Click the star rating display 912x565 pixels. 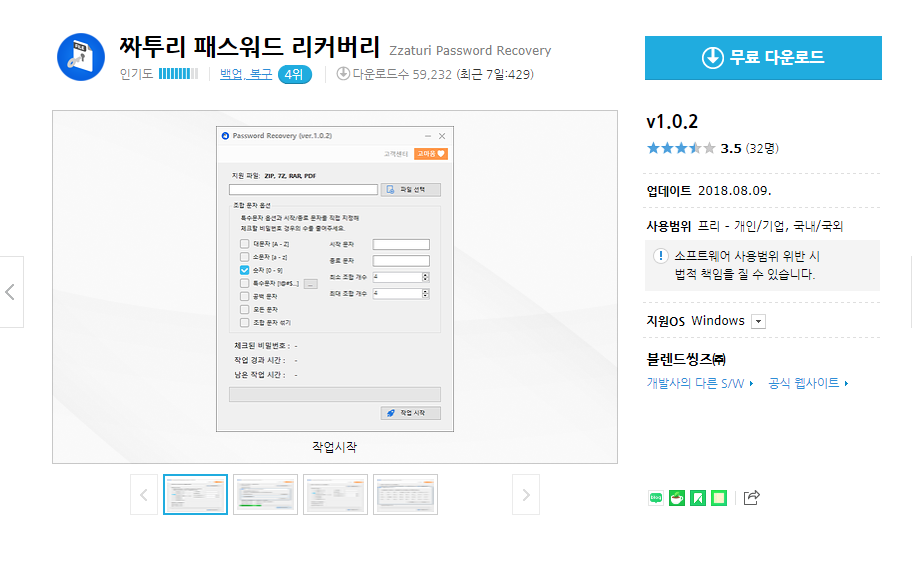click(x=681, y=148)
